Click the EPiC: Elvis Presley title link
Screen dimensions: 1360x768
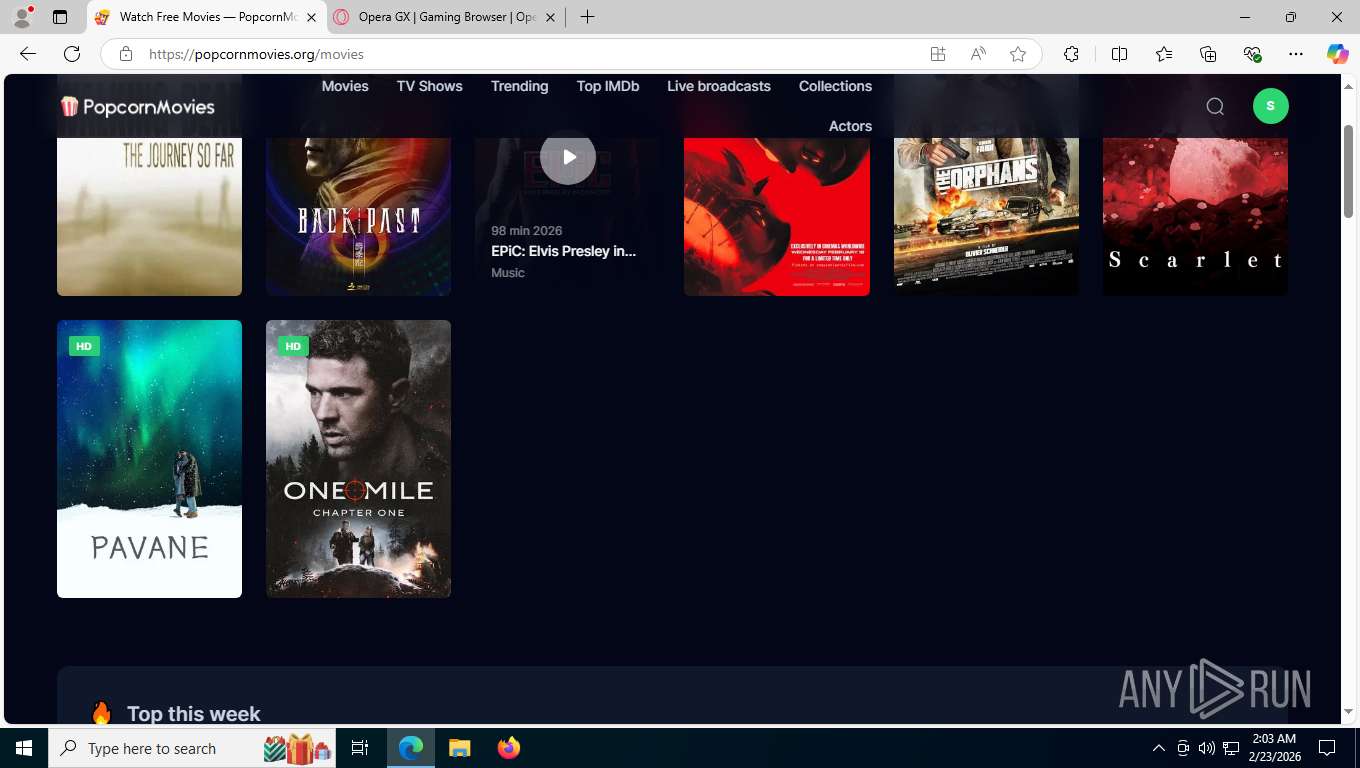pos(564,251)
